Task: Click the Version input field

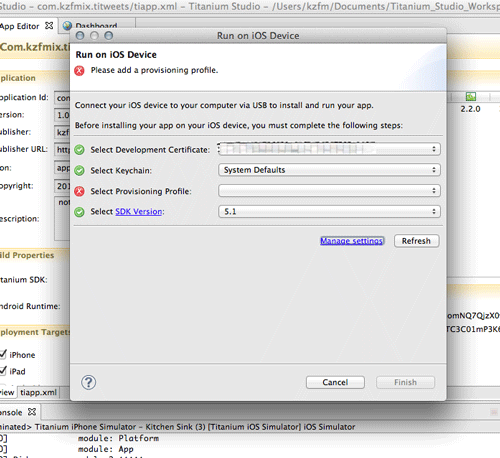Action: pyautogui.click(x=62, y=115)
